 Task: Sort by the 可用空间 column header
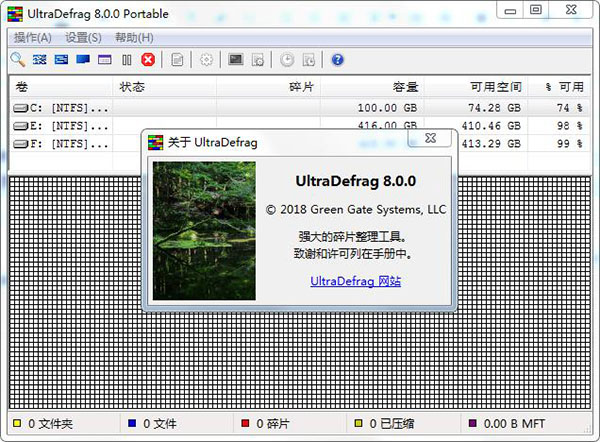tap(476, 87)
